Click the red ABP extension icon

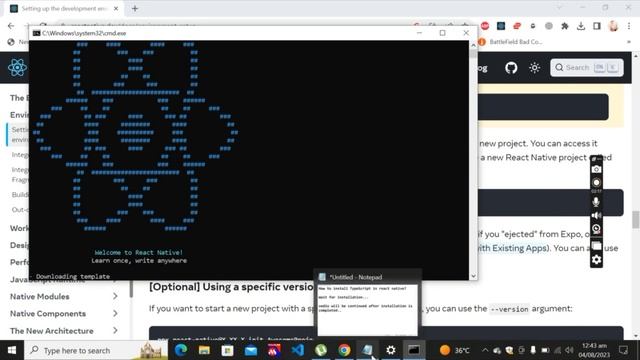485,26
